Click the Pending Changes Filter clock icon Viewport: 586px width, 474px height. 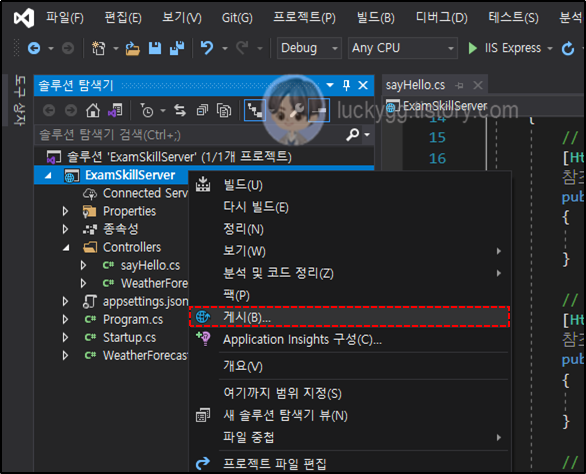click(x=147, y=111)
